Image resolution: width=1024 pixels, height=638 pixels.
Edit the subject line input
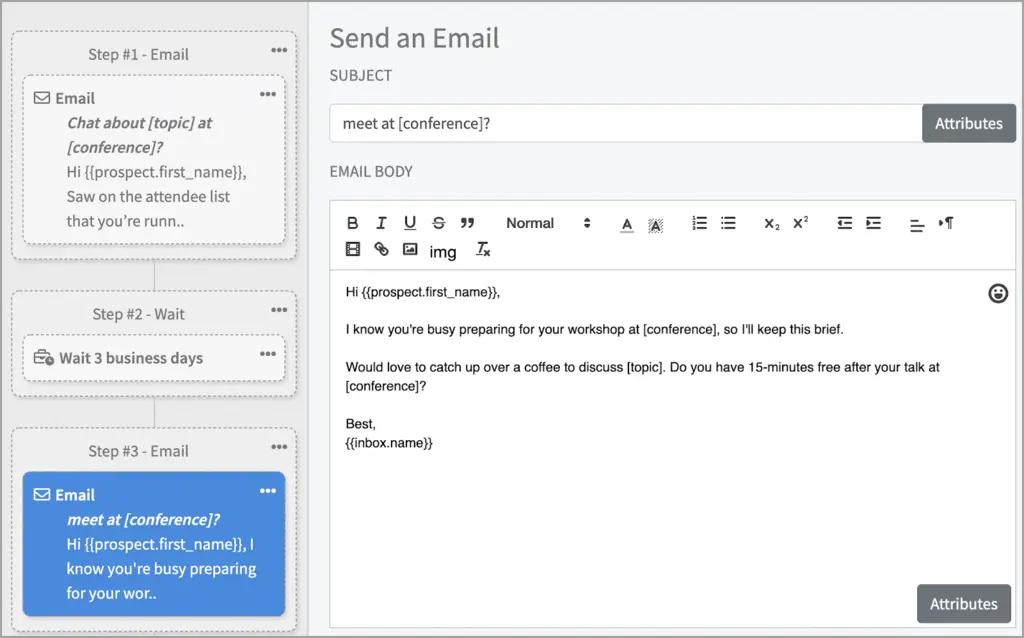[x=626, y=123]
